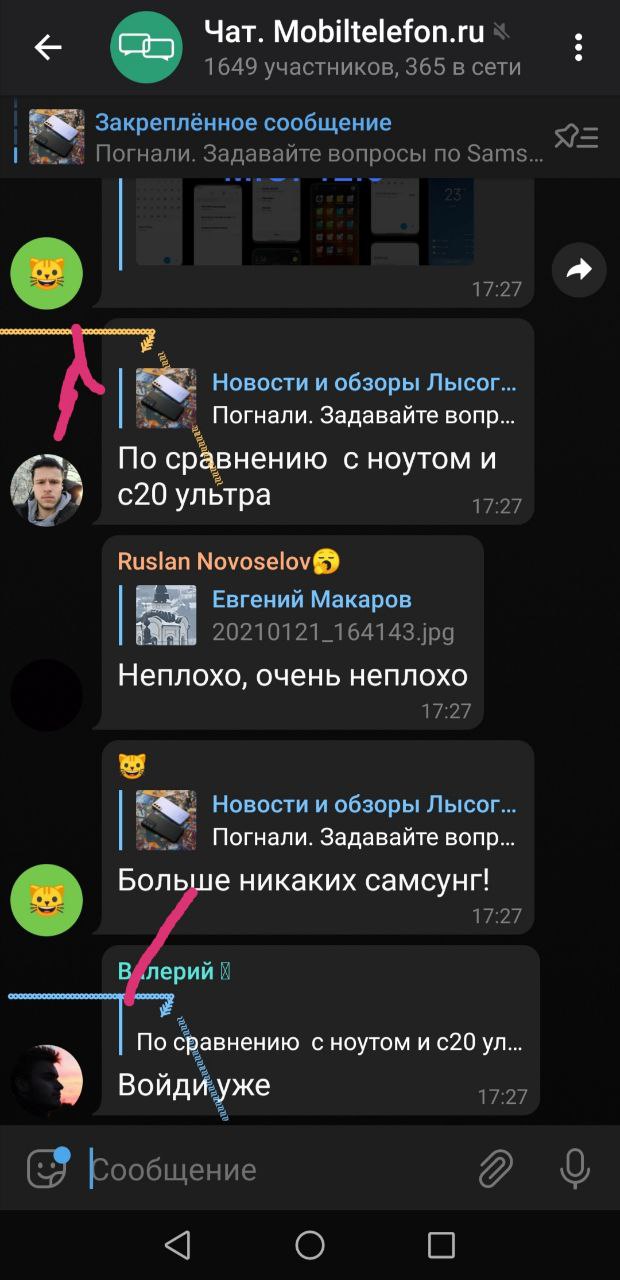This screenshot has height=1280, width=620.
Task: Open chat info via "Чат. Mobiltelefon.ru" title
Action: (344, 32)
